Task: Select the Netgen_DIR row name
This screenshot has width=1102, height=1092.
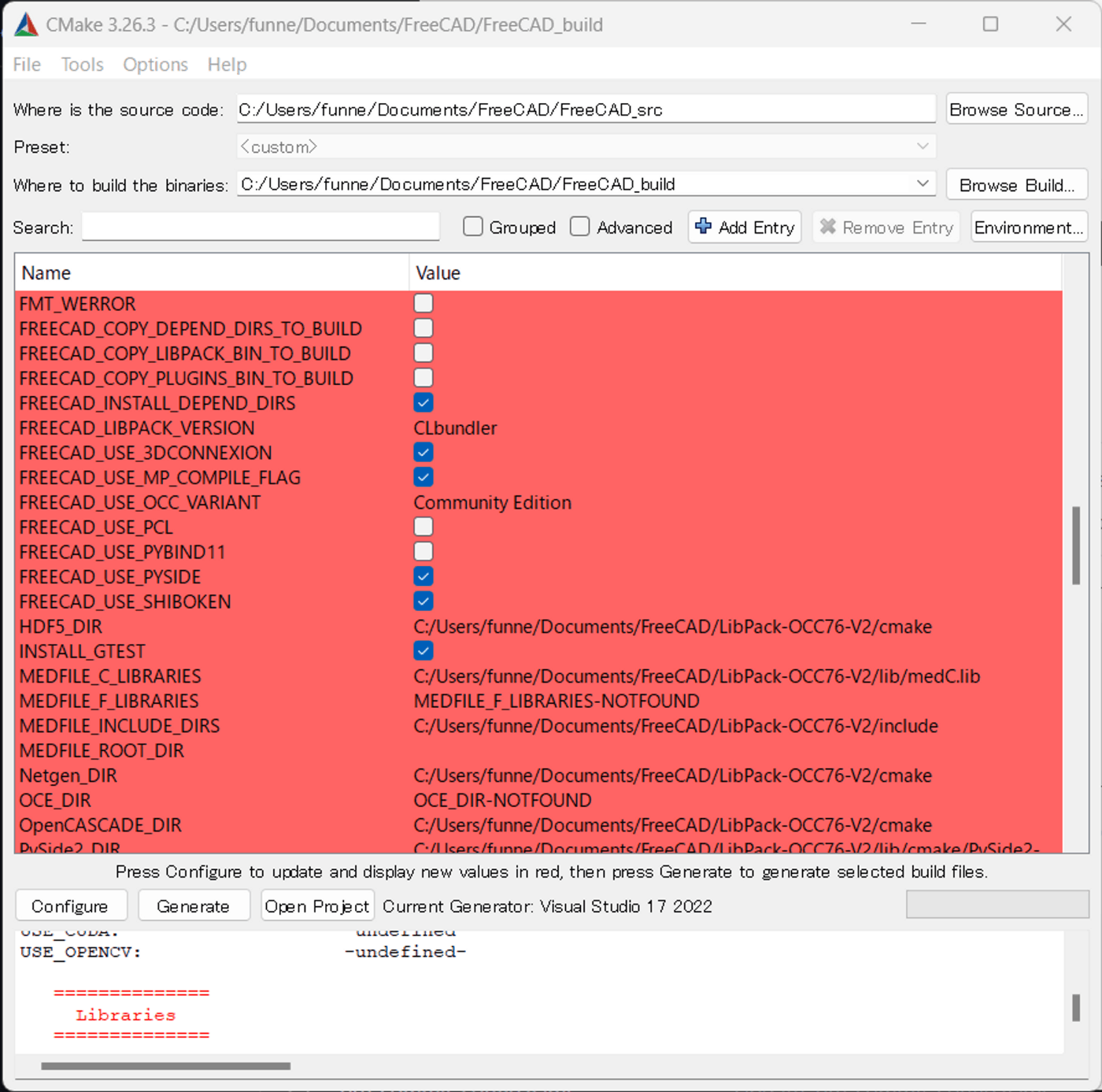Action: pos(68,776)
